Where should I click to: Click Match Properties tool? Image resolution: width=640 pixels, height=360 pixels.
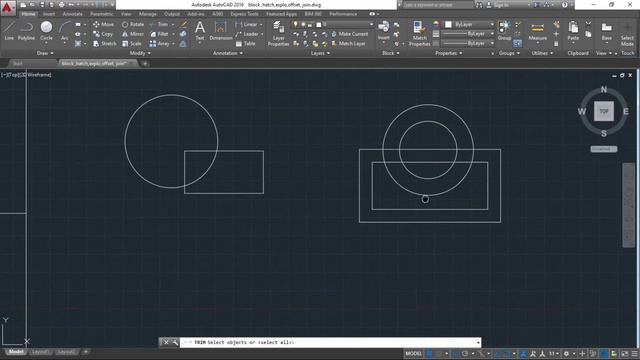coord(419,33)
